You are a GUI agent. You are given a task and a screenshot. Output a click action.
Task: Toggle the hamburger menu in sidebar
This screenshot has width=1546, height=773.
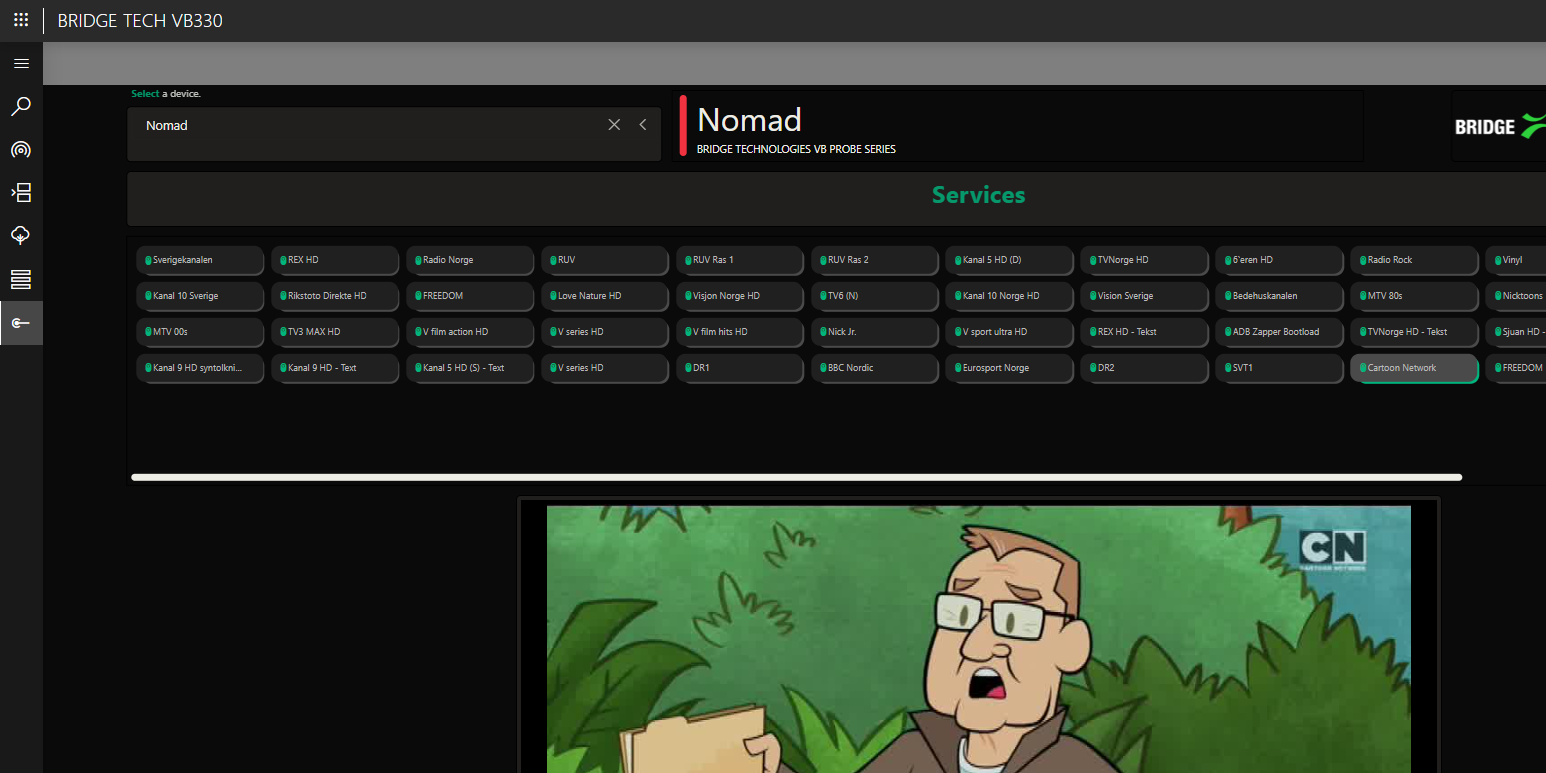(x=21, y=63)
